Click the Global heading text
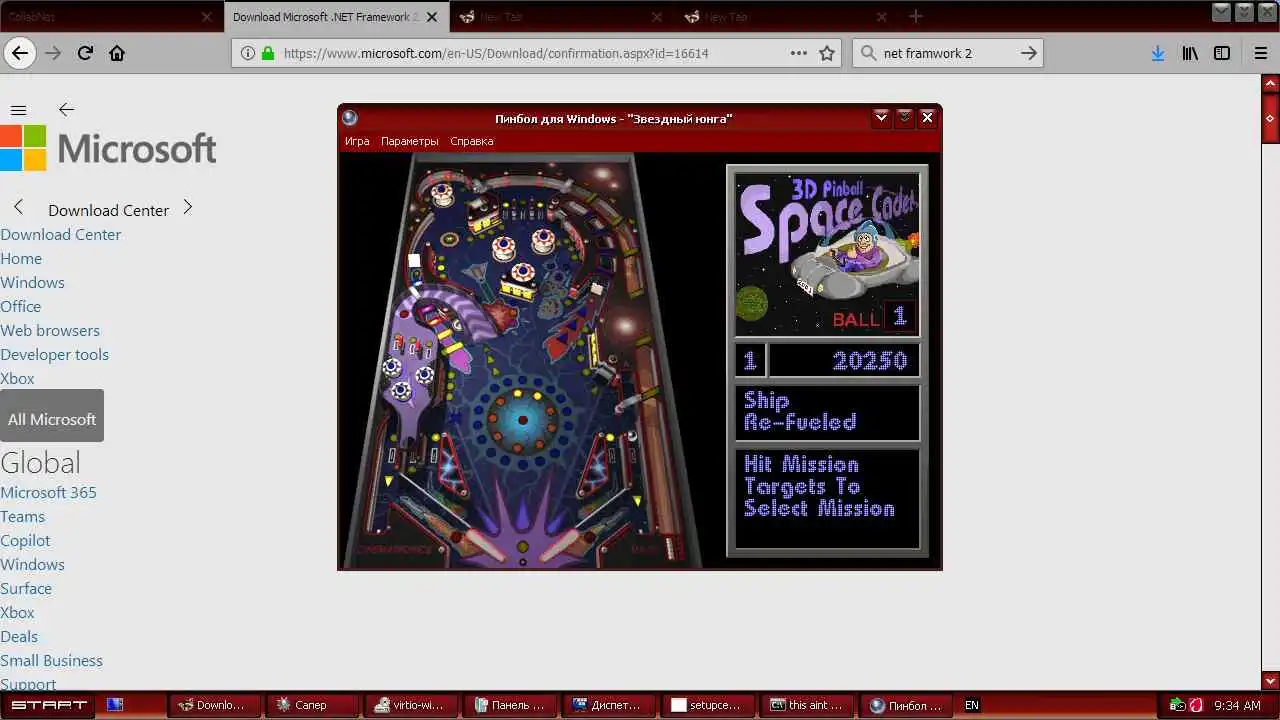Image resolution: width=1280 pixels, height=720 pixels. tap(40, 463)
